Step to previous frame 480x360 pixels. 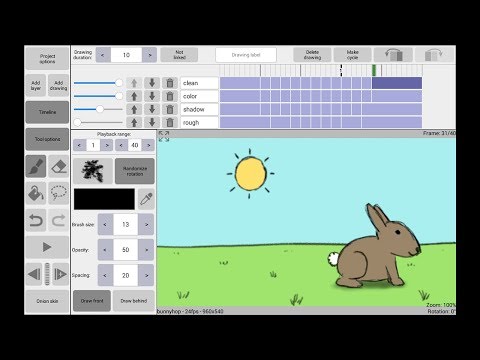[x=34, y=274]
